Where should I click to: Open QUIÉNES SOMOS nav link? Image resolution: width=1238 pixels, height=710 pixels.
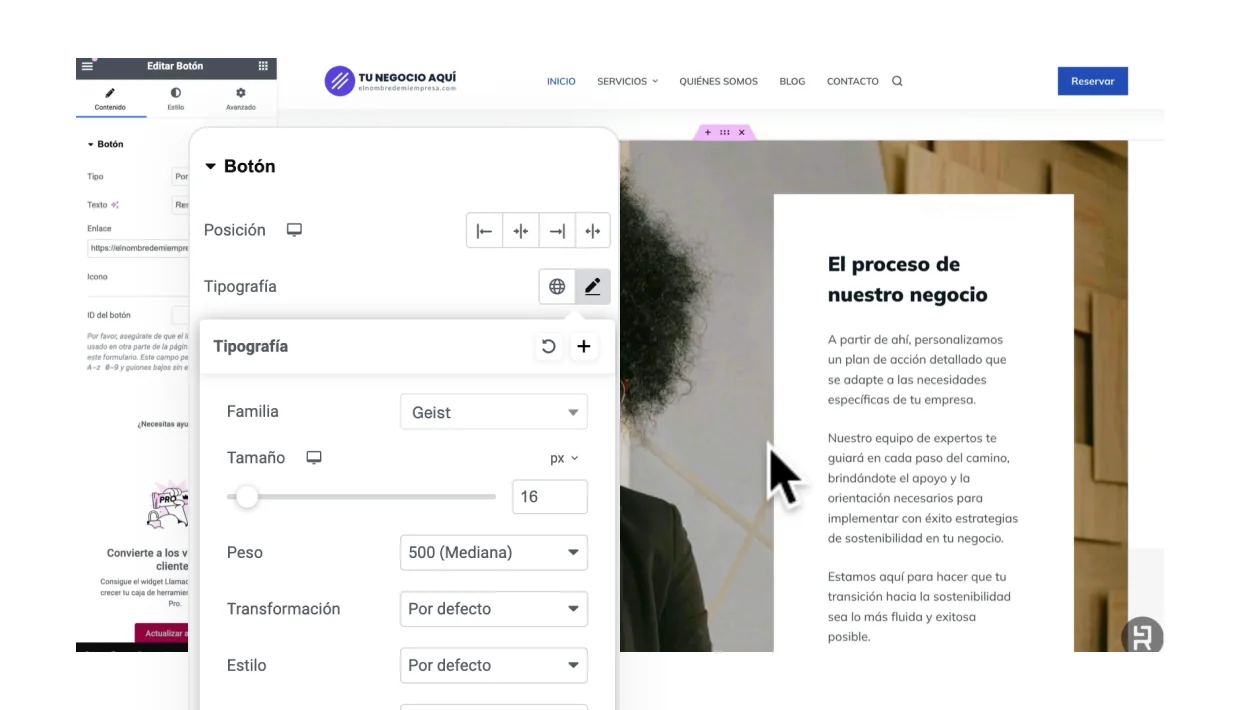718,82
